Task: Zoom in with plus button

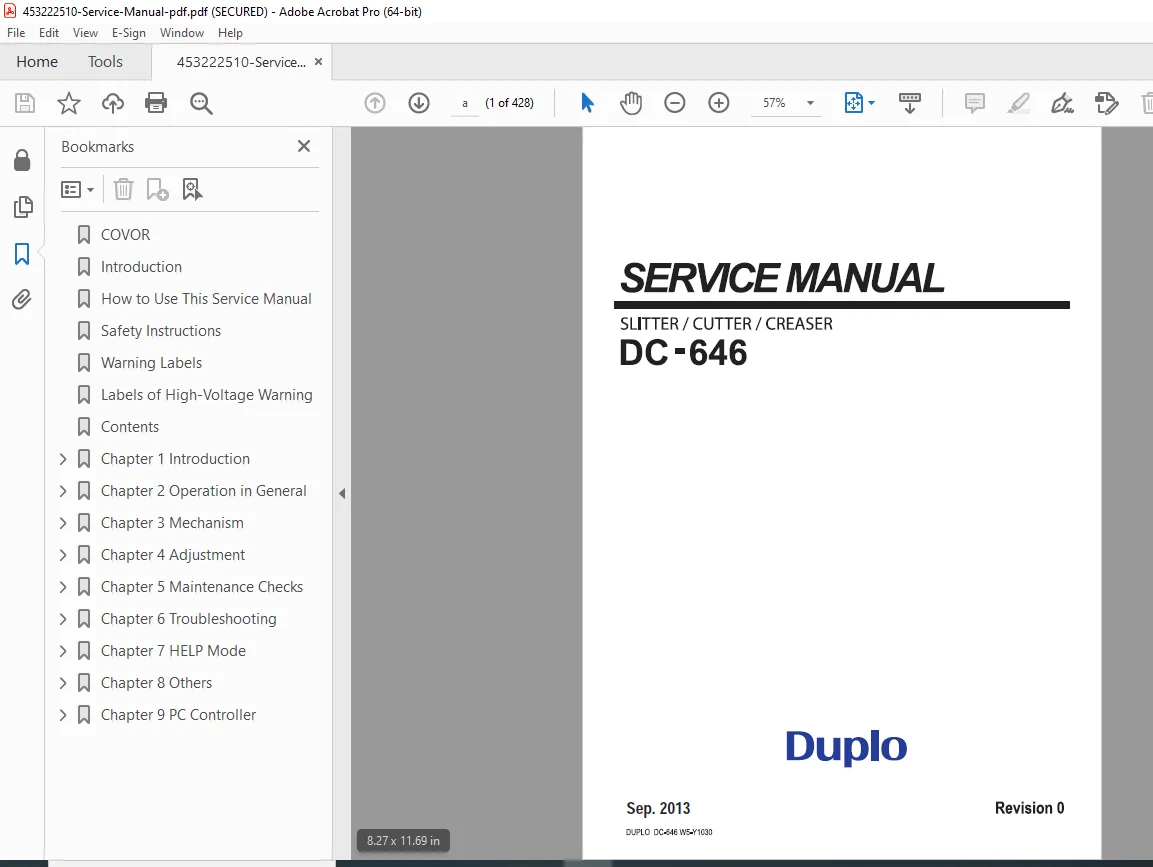Action: 718,103
